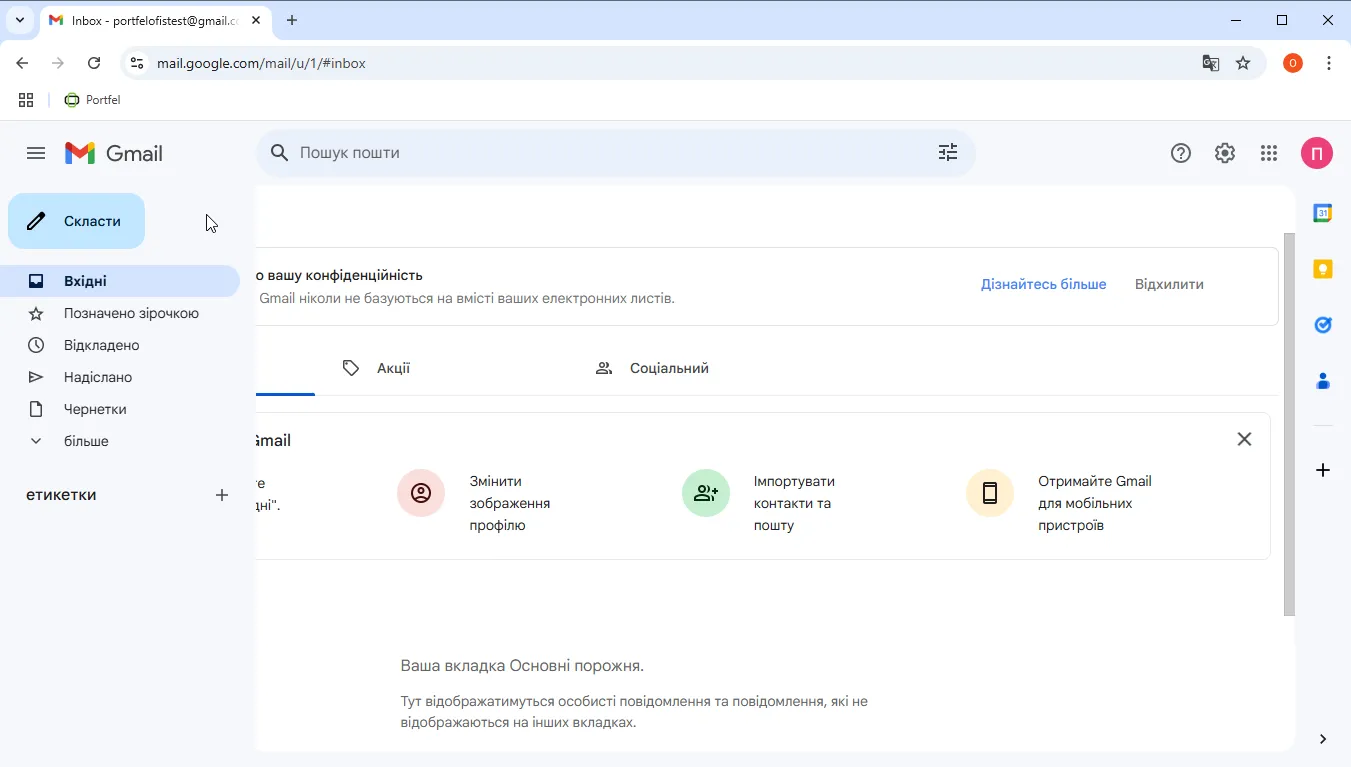View site information icon in address bar

click(x=137, y=63)
